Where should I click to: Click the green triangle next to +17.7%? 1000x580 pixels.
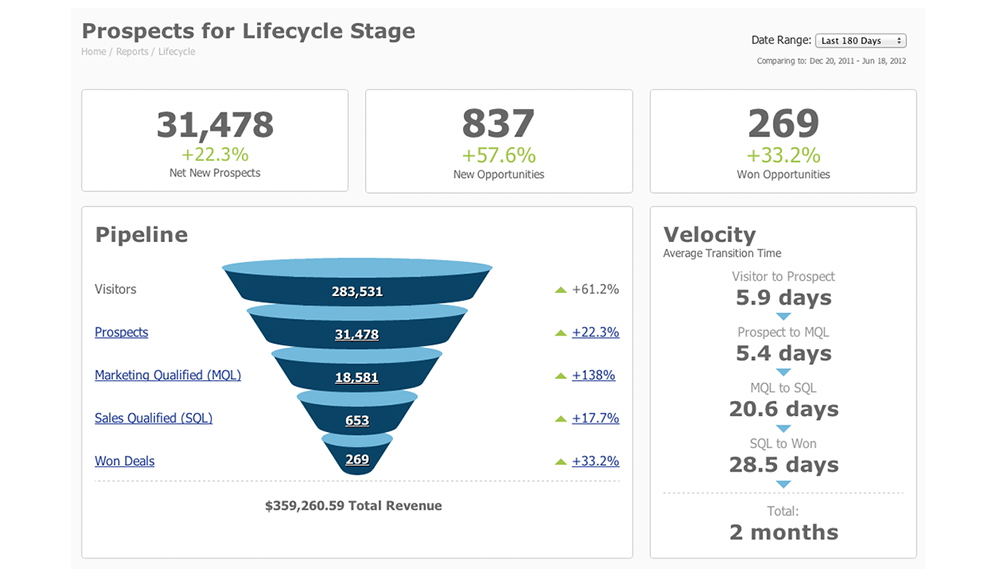[561, 418]
